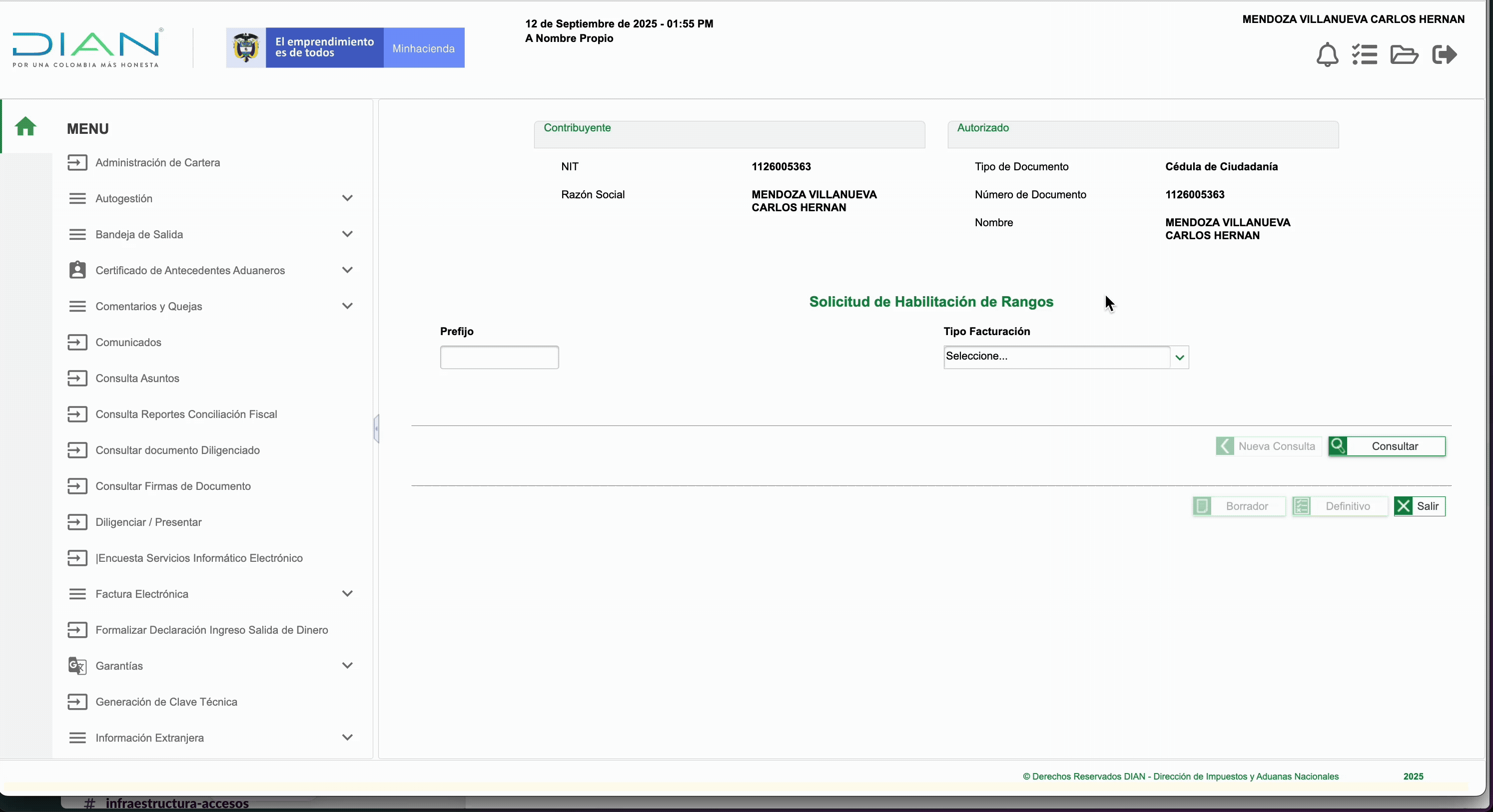Image resolution: width=1493 pixels, height=812 pixels.
Task: Click the arrow icon beside Administración de Cartera
Action: pyautogui.click(x=77, y=163)
